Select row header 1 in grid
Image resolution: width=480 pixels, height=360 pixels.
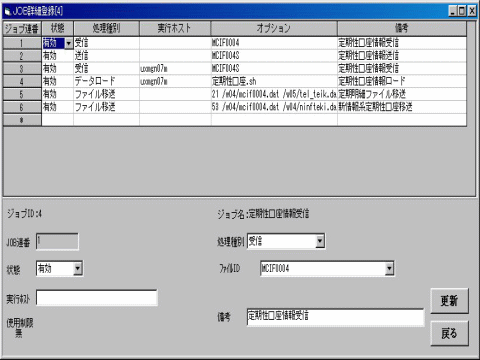point(22,43)
